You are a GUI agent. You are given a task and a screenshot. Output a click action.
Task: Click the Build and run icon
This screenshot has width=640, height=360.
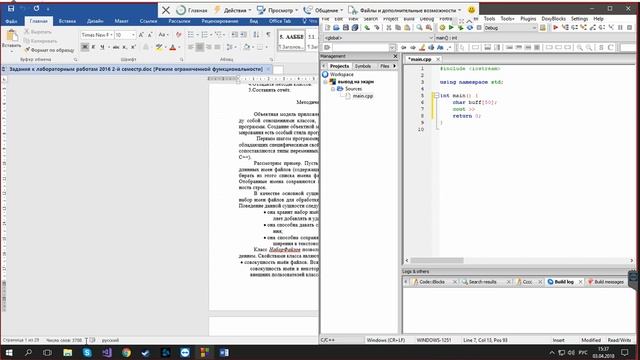460,28
